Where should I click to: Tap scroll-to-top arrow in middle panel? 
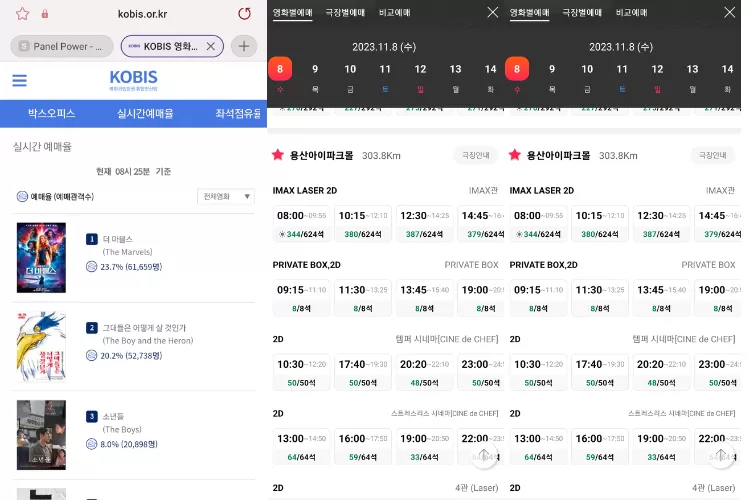point(484,455)
